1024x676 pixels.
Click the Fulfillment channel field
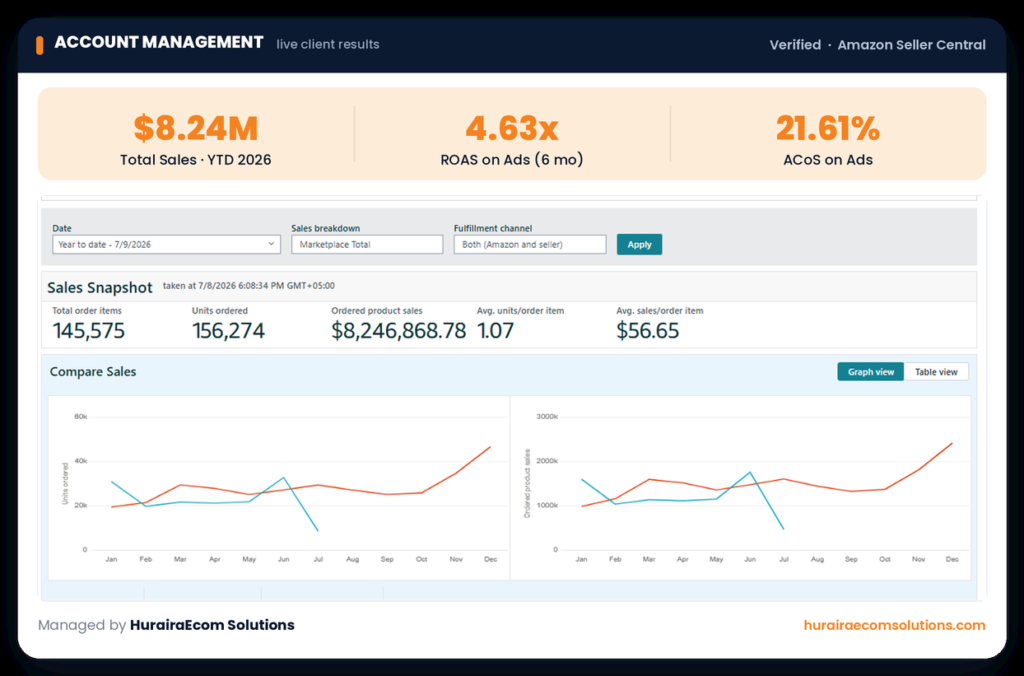point(530,244)
